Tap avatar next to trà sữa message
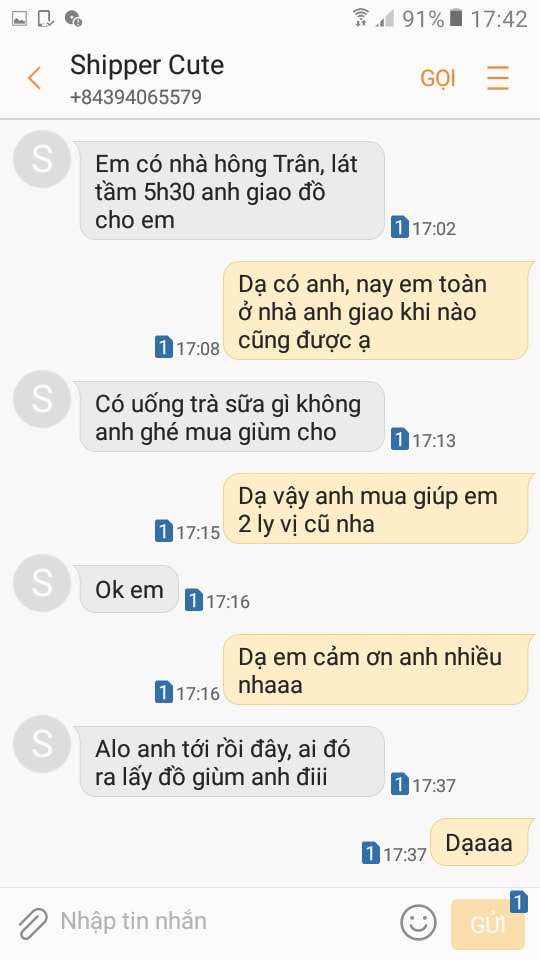Screen dimensions: 540x960 coord(42,399)
